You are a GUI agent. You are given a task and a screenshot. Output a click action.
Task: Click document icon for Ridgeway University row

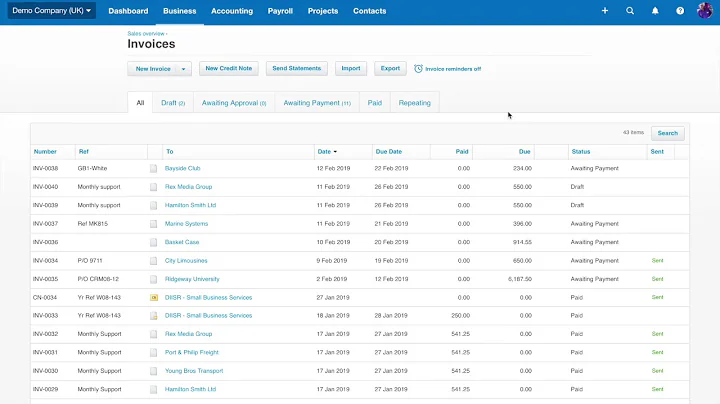(x=153, y=279)
